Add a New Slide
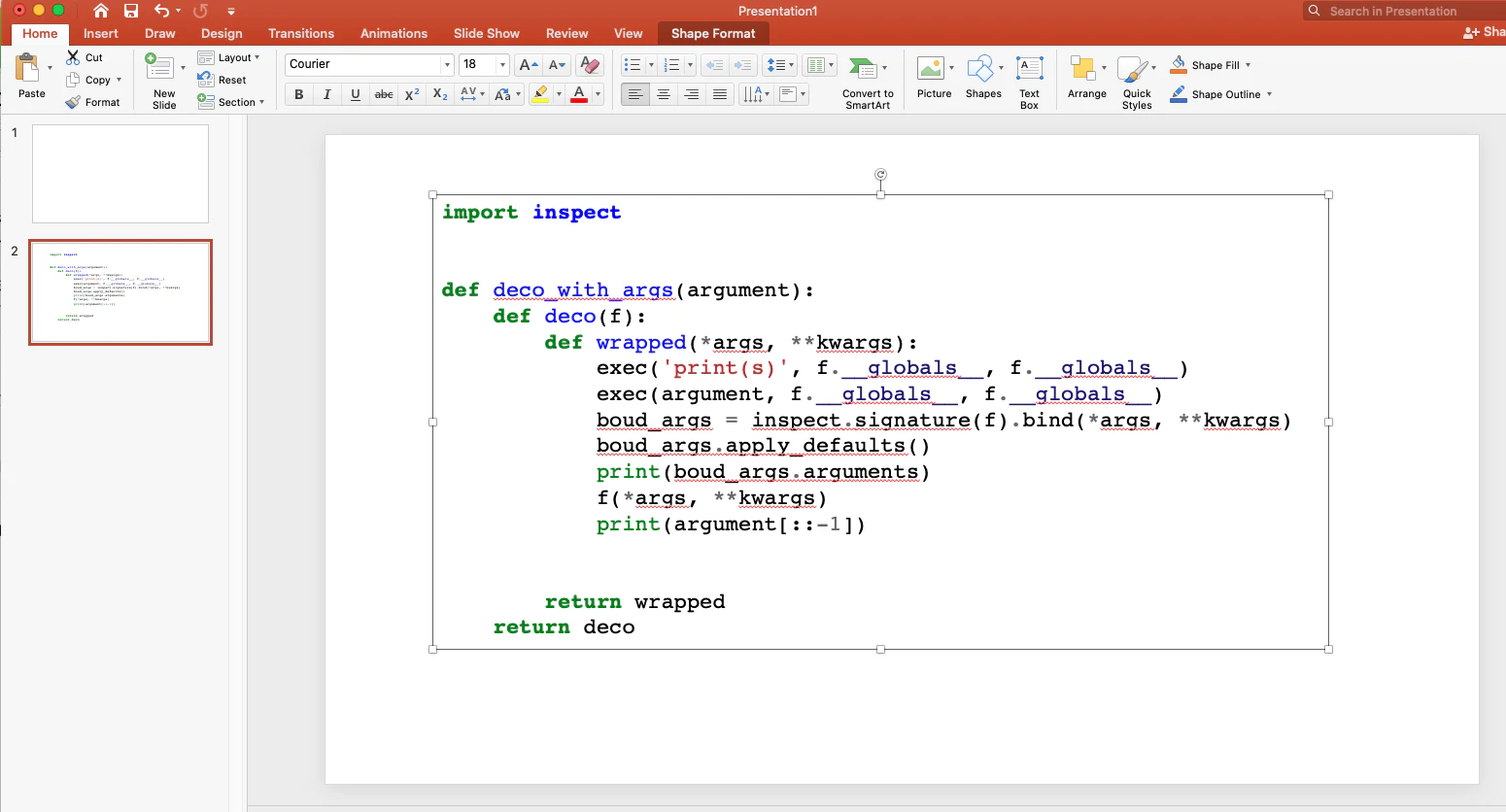This screenshot has width=1506, height=812. [x=164, y=81]
